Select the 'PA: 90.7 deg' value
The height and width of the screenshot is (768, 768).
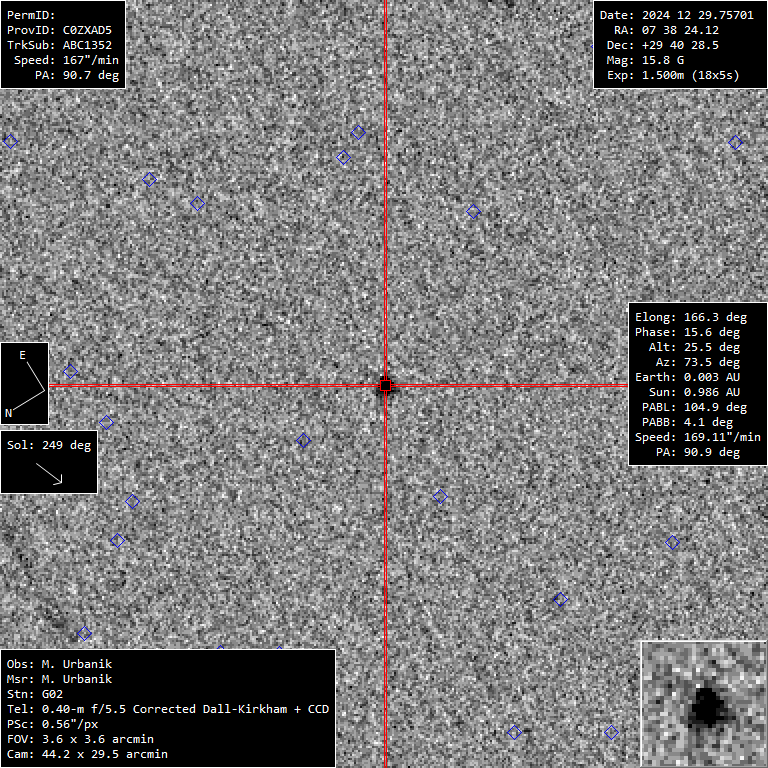coord(77,75)
